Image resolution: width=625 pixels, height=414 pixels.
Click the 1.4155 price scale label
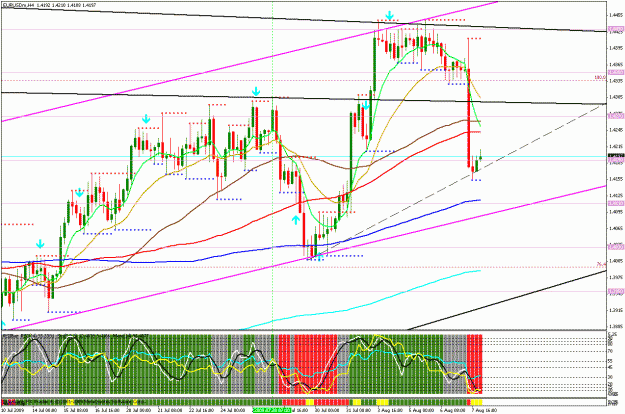tap(616, 179)
